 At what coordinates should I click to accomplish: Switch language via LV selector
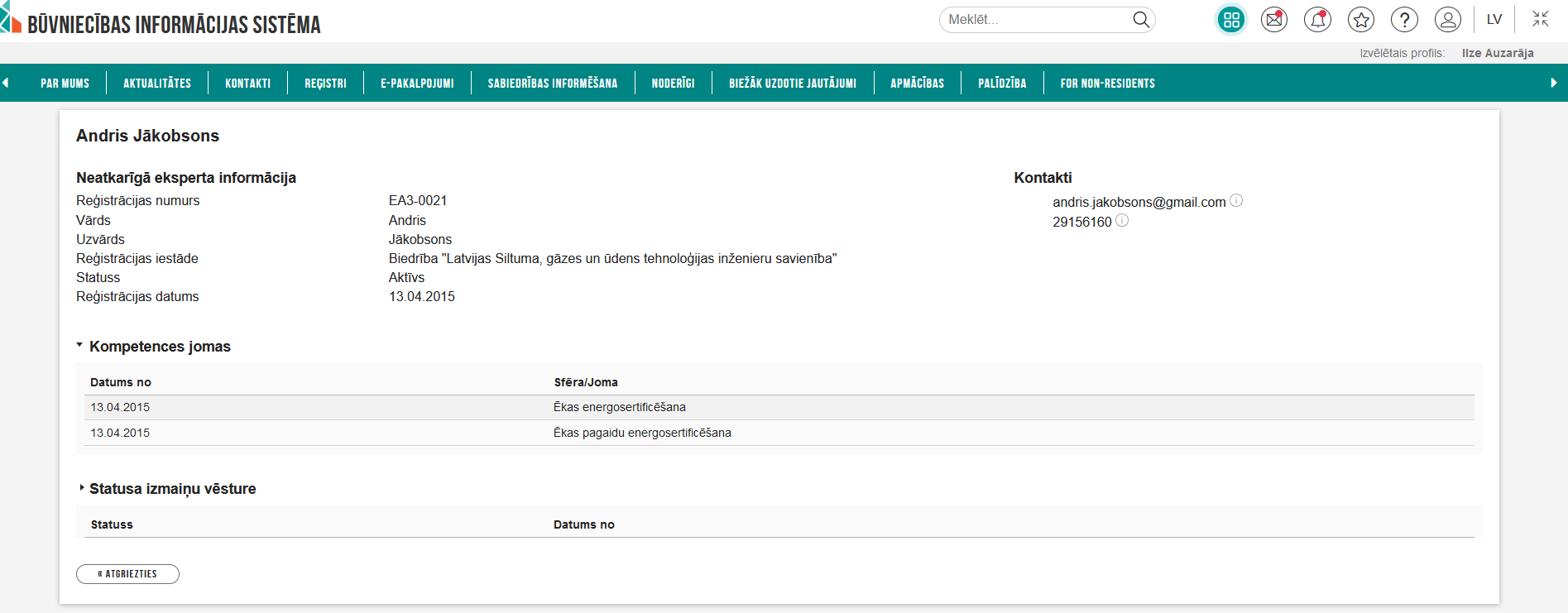tap(1494, 20)
